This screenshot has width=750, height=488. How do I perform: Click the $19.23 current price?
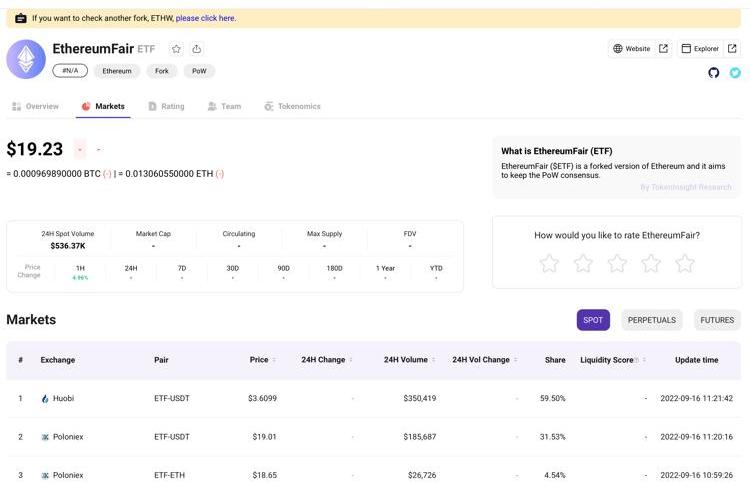[x=34, y=149]
